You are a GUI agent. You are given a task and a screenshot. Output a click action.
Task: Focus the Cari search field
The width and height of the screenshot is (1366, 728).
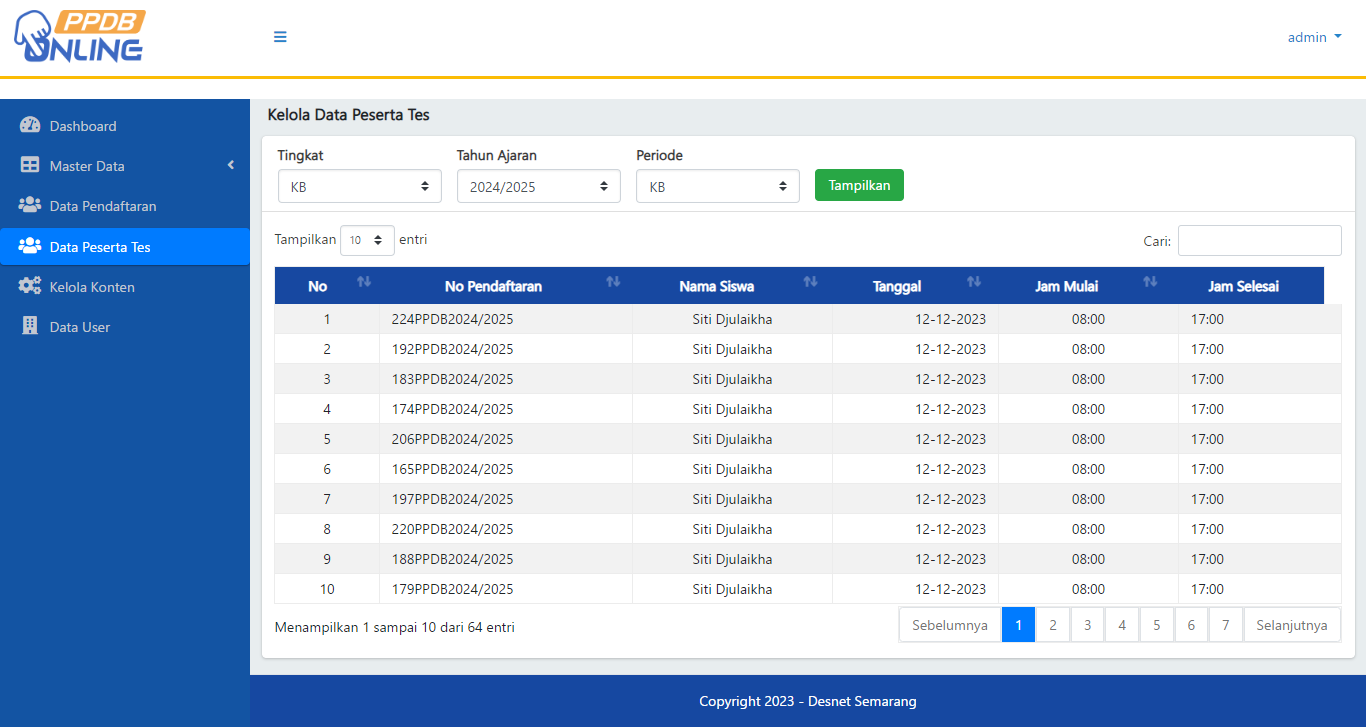(1259, 240)
